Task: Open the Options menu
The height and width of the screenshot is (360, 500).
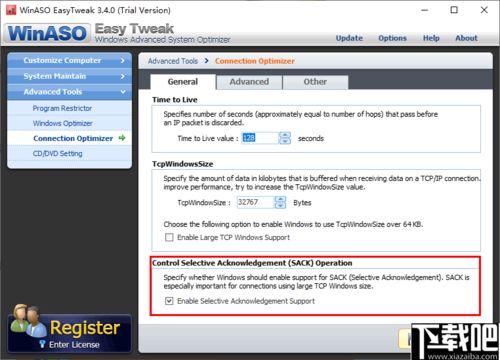Action: coord(392,38)
